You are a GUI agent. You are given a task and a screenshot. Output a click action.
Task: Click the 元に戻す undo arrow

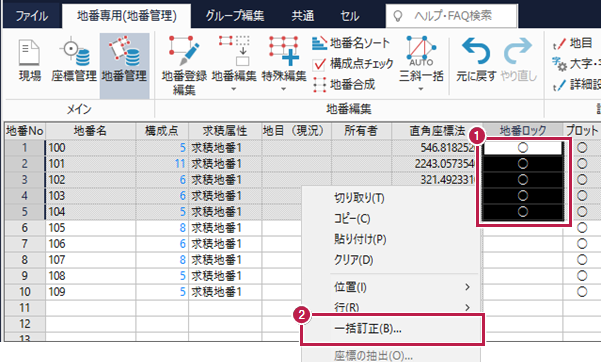coord(476,59)
